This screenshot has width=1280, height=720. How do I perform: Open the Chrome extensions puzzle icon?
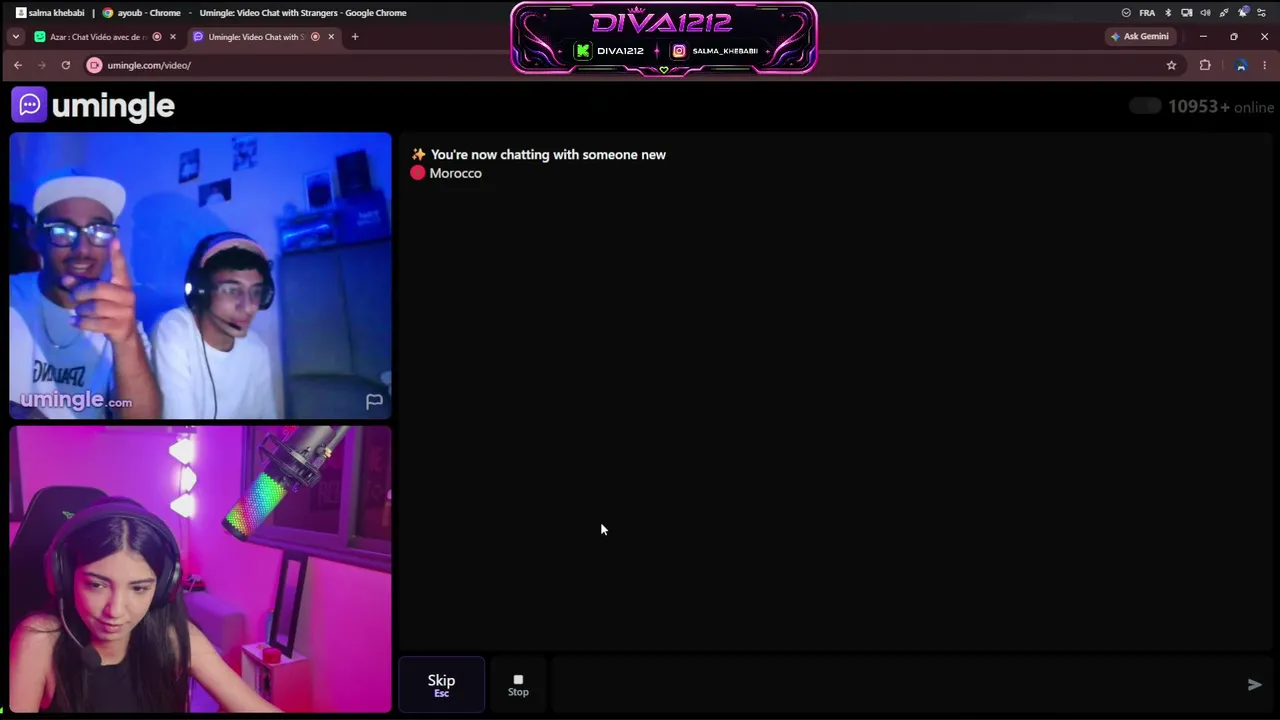1205,65
